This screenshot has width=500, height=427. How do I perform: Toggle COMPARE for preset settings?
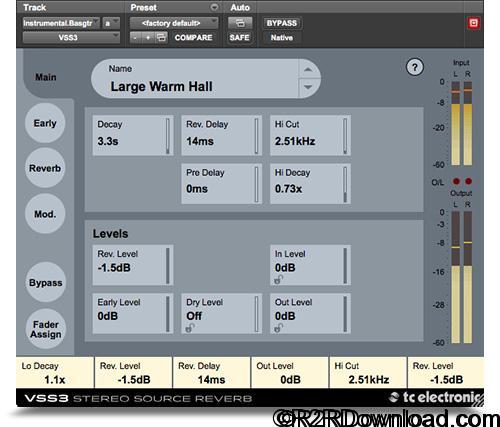(193, 37)
